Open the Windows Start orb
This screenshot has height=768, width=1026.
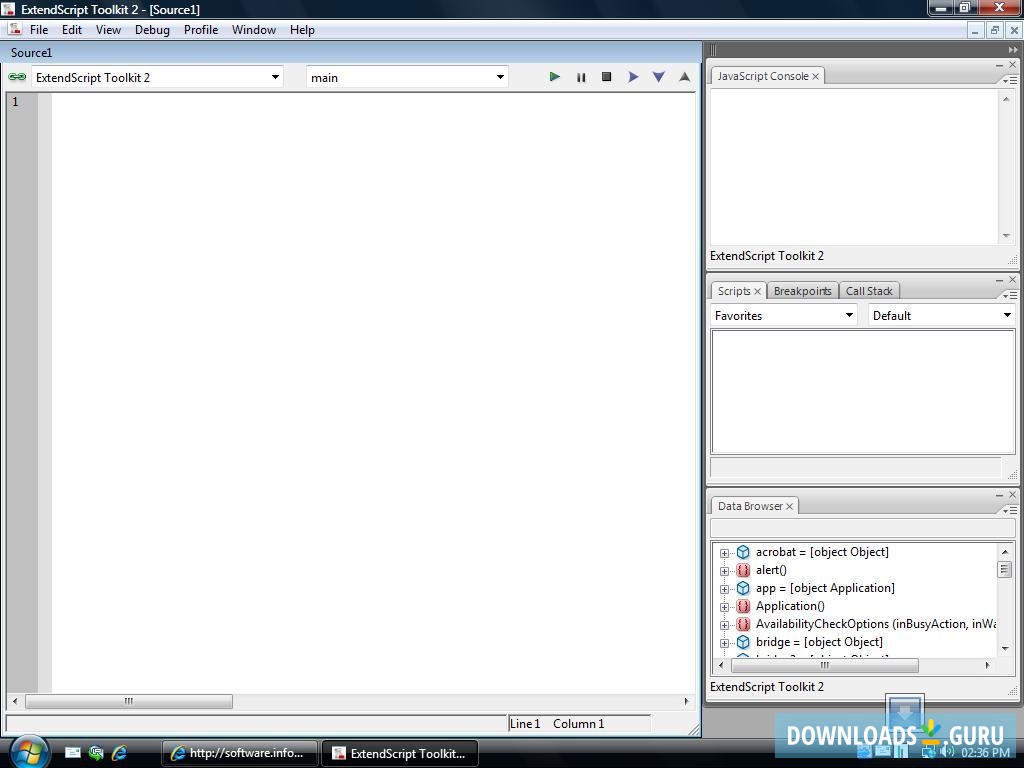coord(29,752)
